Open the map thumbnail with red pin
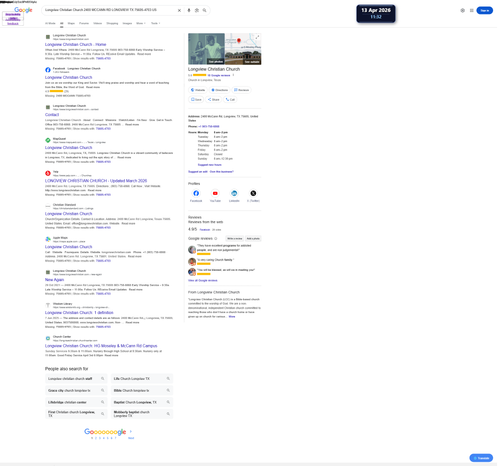500x466 pixels. coord(243,41)
